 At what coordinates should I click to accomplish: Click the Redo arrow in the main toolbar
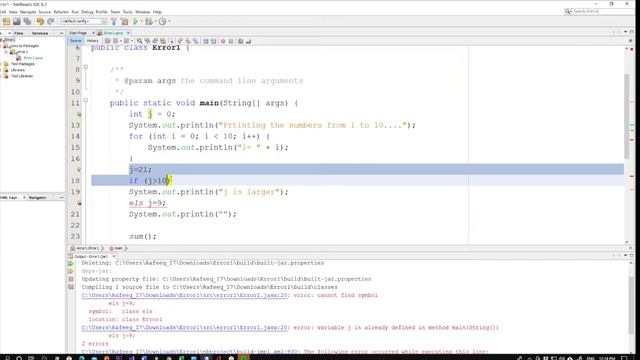pyautogui.click(x=51, y=21)
